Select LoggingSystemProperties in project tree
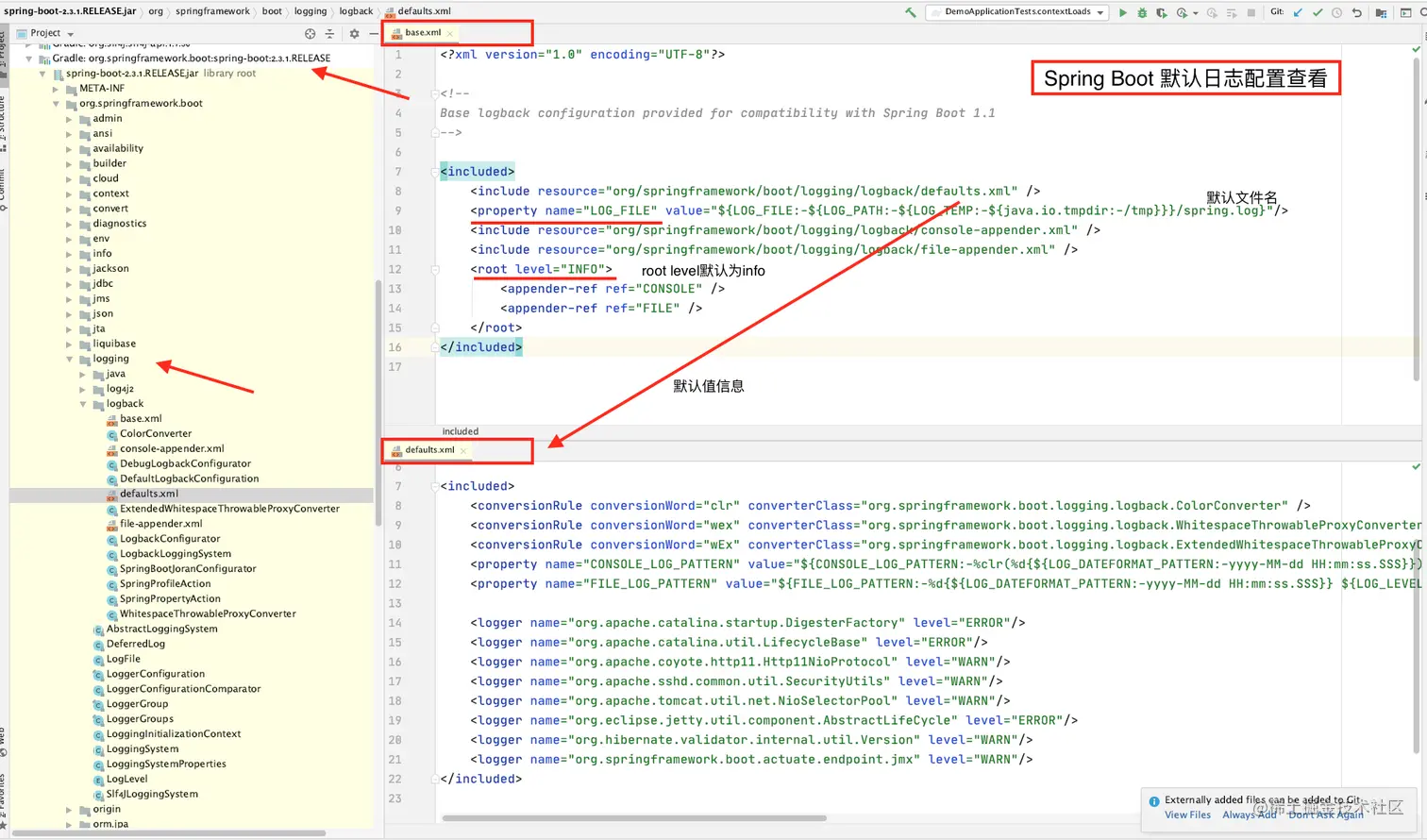Screen dimensions: 1427x840 coord(166,764)
